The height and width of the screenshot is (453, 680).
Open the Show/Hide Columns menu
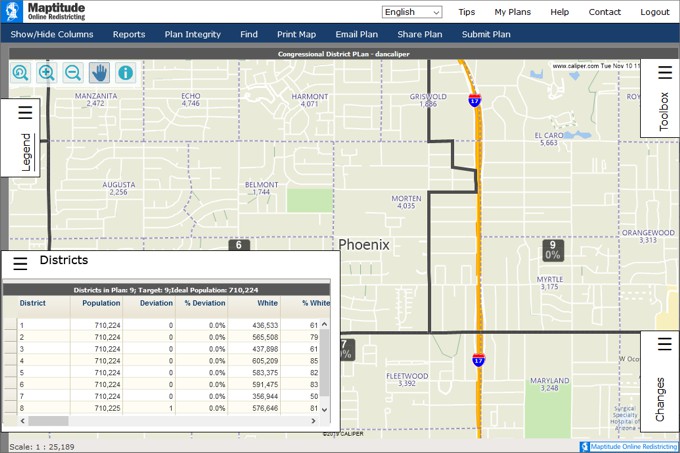click(52, 34)
